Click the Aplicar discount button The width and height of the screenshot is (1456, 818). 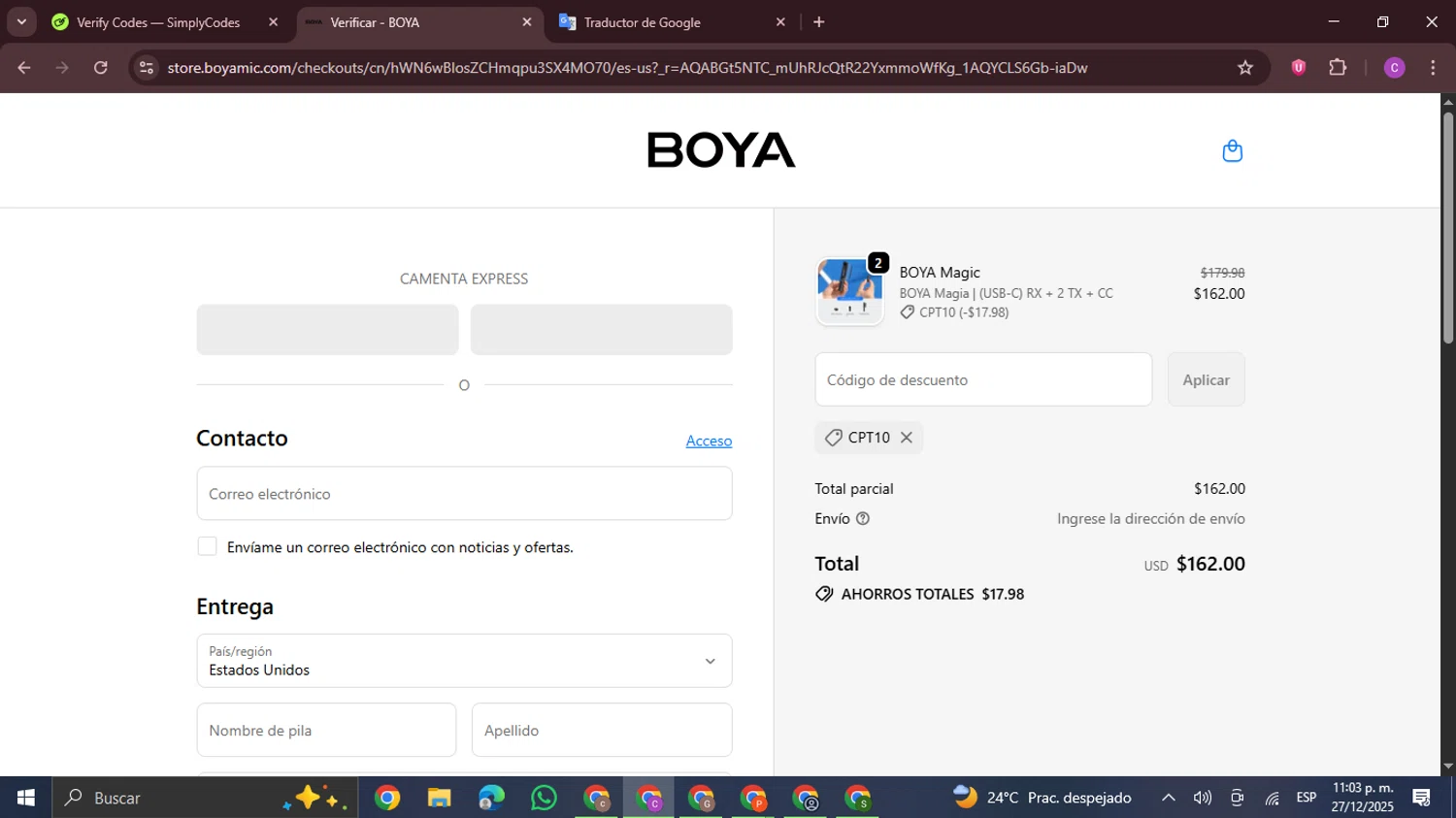1206,379
